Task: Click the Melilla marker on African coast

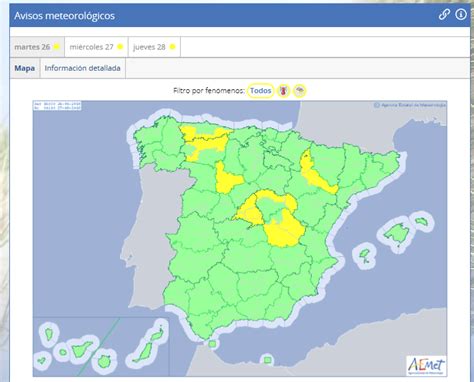Action: (x=267, y=360)
